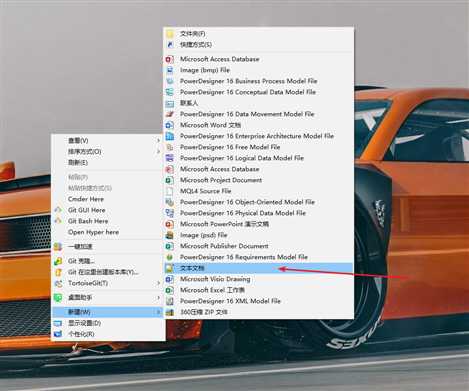Expand the 桌面助手 submenu arrow
This screenshot has width=469, height=391.
pyautogui.click(x=158, y=297)
